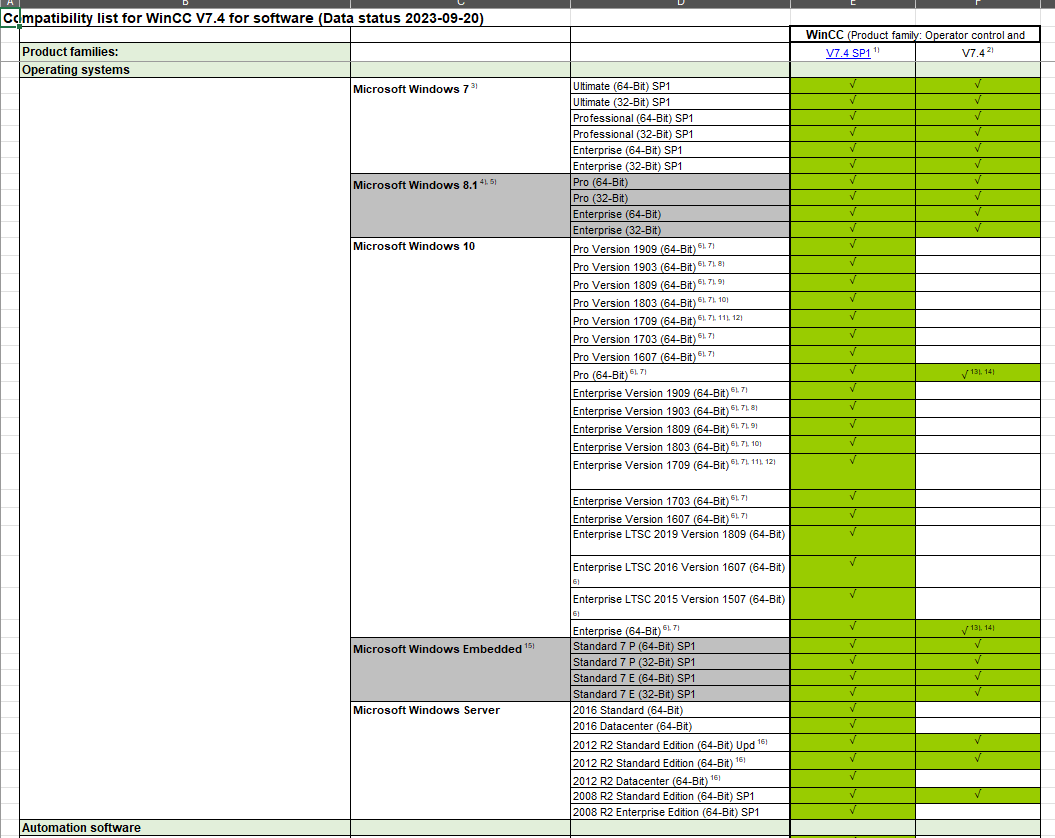Select 'Enterprise Version 1903 (64-Bit)' cell
Image resolution: width=1055 pixels, height=838 pixels.
click(680, 410)
